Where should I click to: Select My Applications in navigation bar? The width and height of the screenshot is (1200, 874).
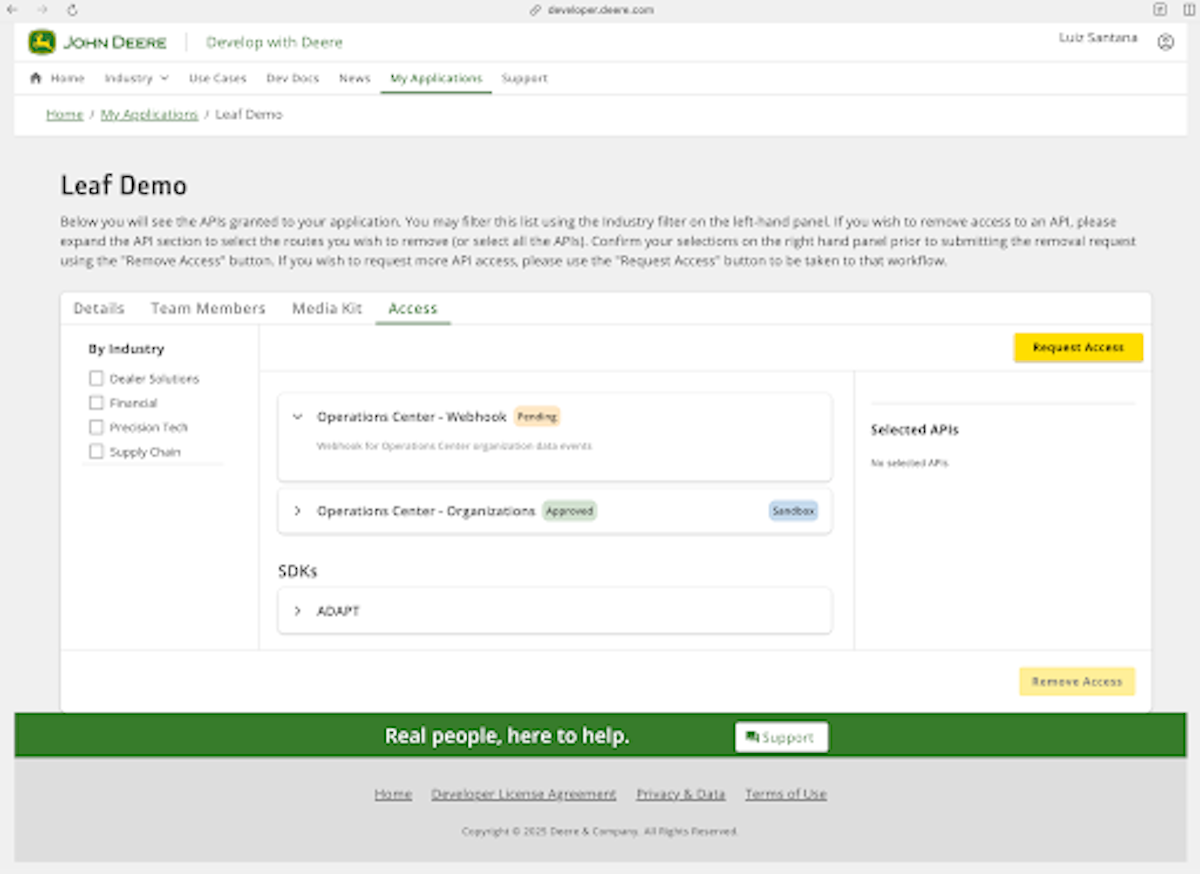pyautogui.click(x=436, y=78)
